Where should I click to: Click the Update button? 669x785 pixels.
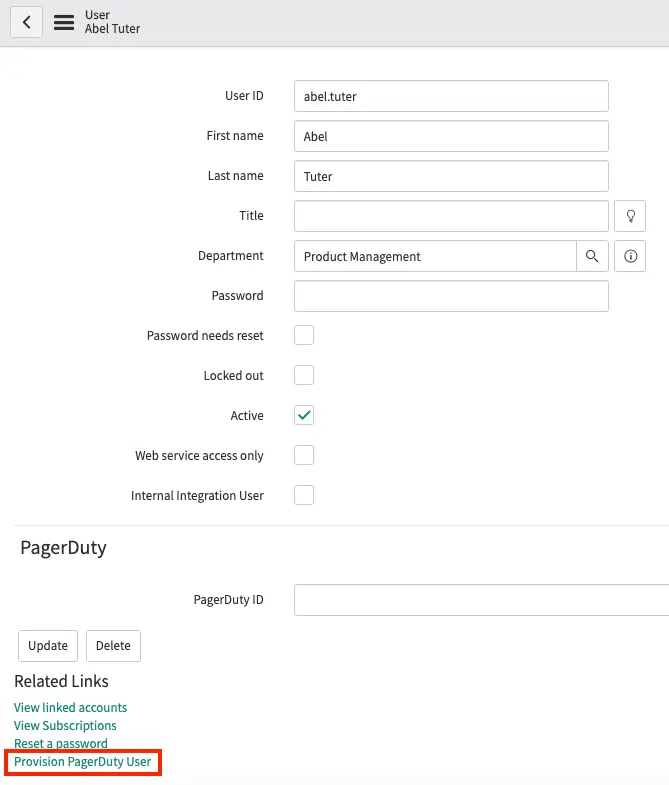click(x=47, y=646)
